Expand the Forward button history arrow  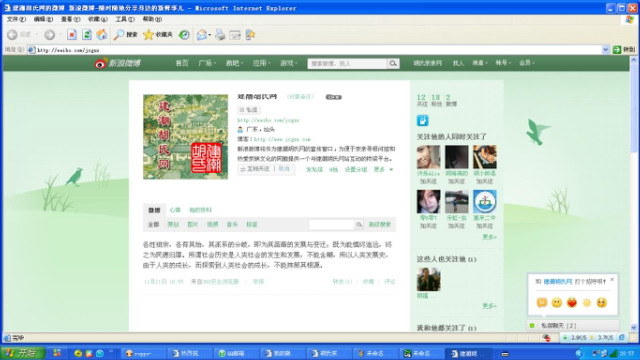(61, 35)
